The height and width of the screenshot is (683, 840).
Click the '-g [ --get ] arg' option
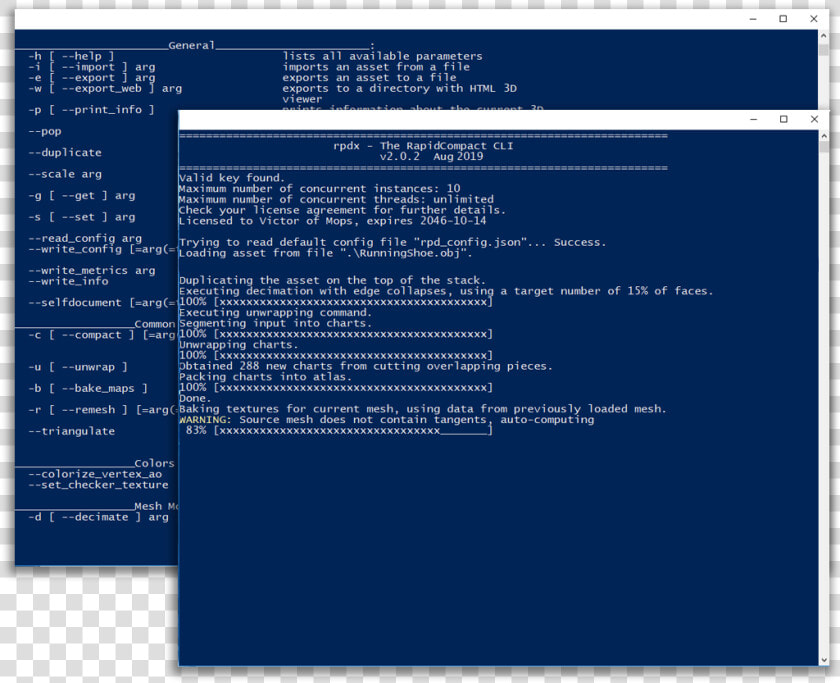[81, 196]
